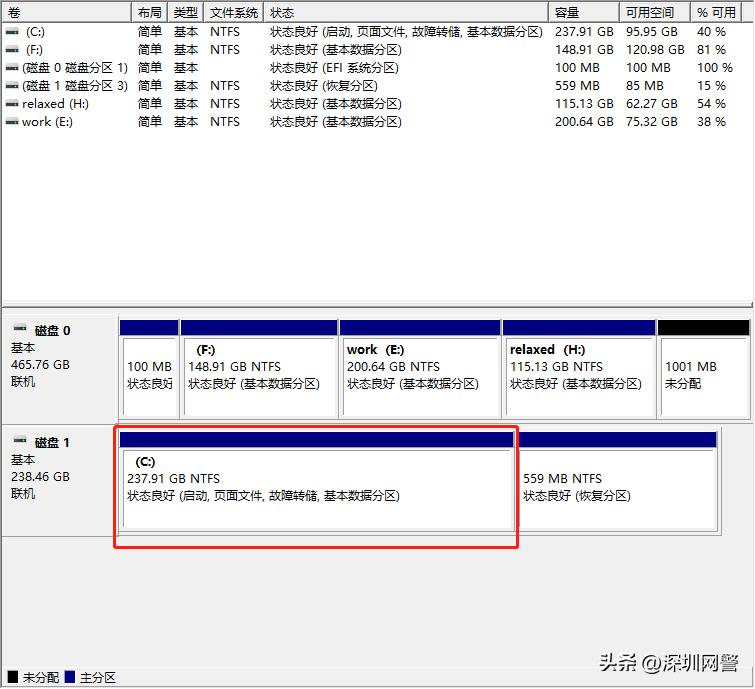Sort by the 状态 column header
Screen dimensions: 755x689
point(406,12)
